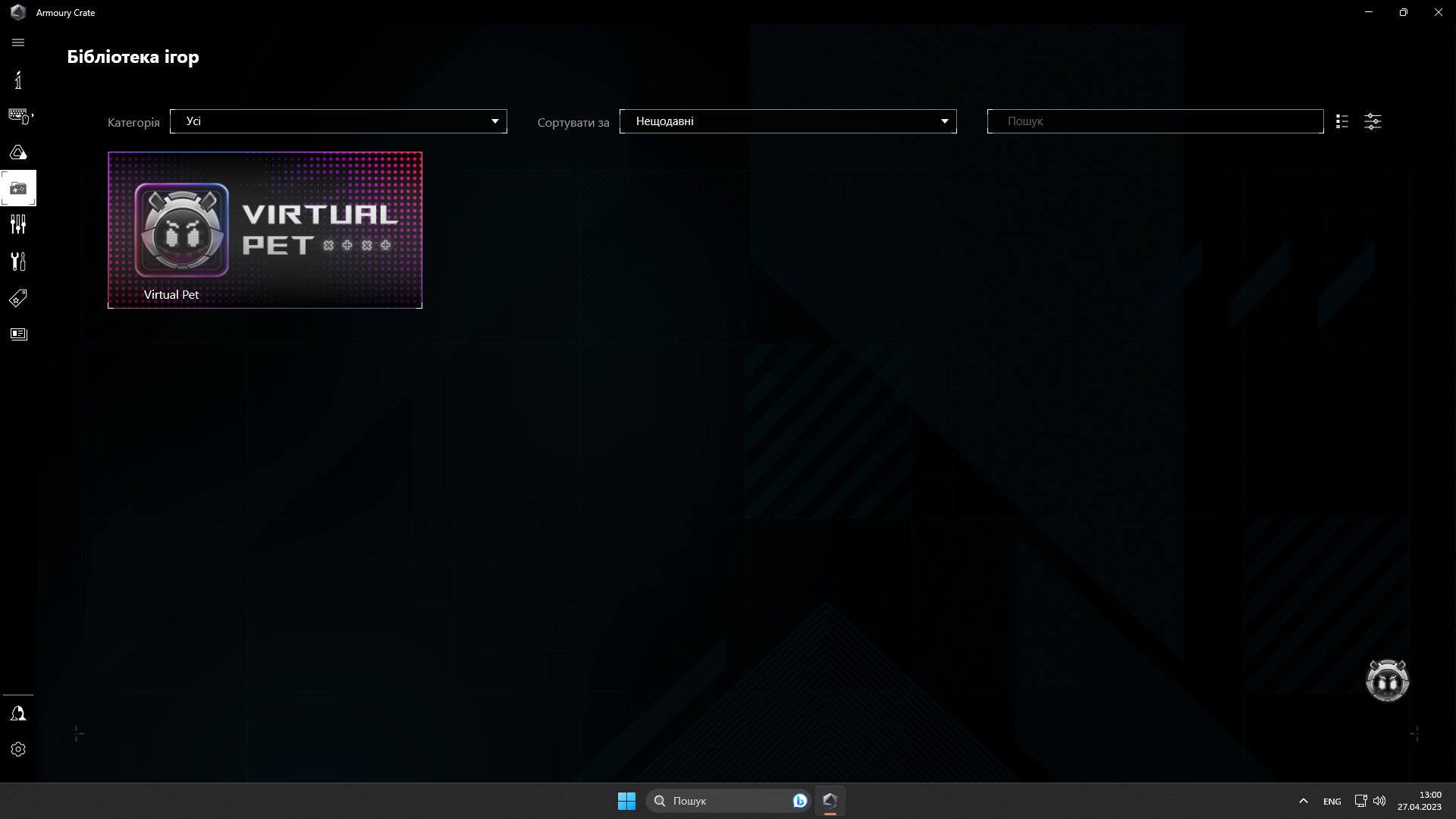Open the notifications bell icon
1456x819 pixels.
18,714
